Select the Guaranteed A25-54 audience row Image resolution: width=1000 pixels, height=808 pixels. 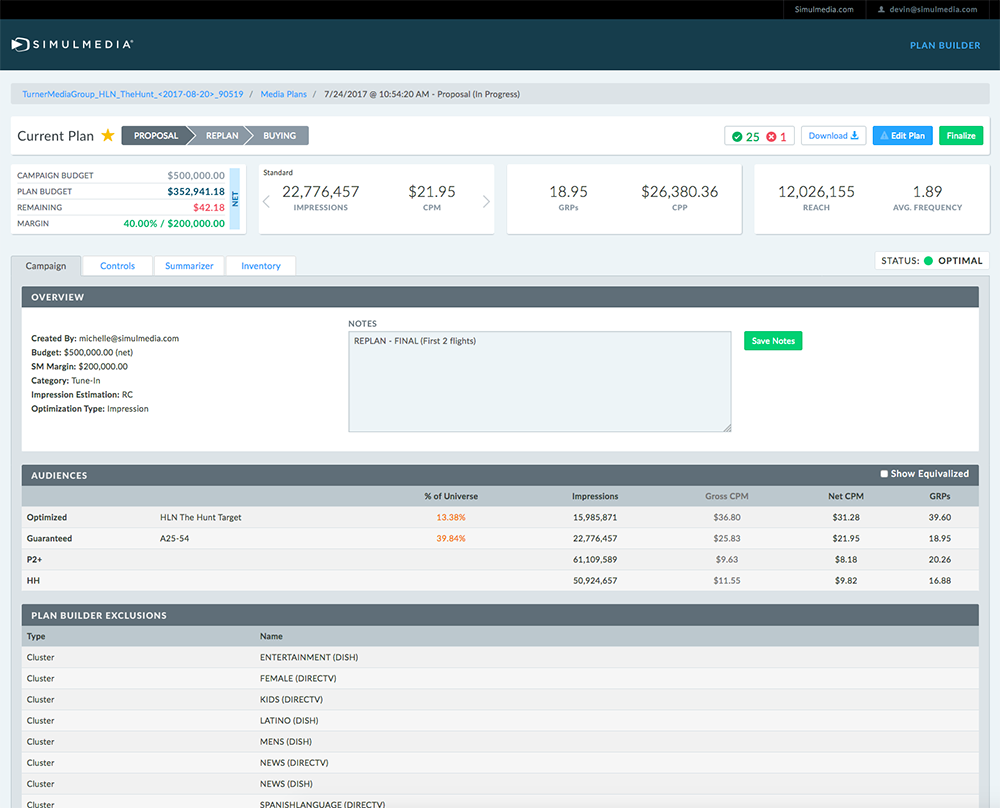tap(500, 538)
